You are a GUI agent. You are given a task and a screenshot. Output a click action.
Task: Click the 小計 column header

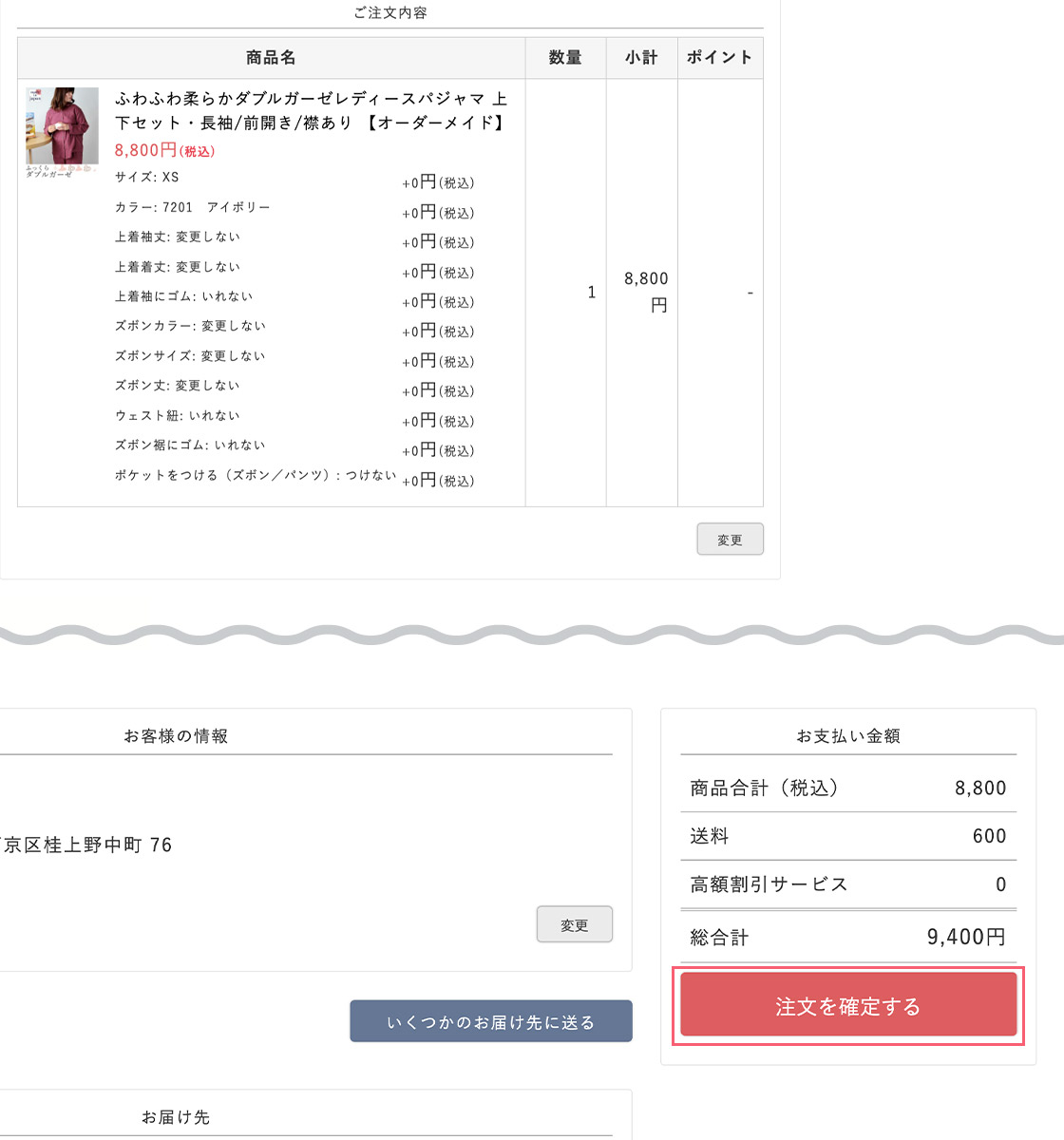(641, 58)
